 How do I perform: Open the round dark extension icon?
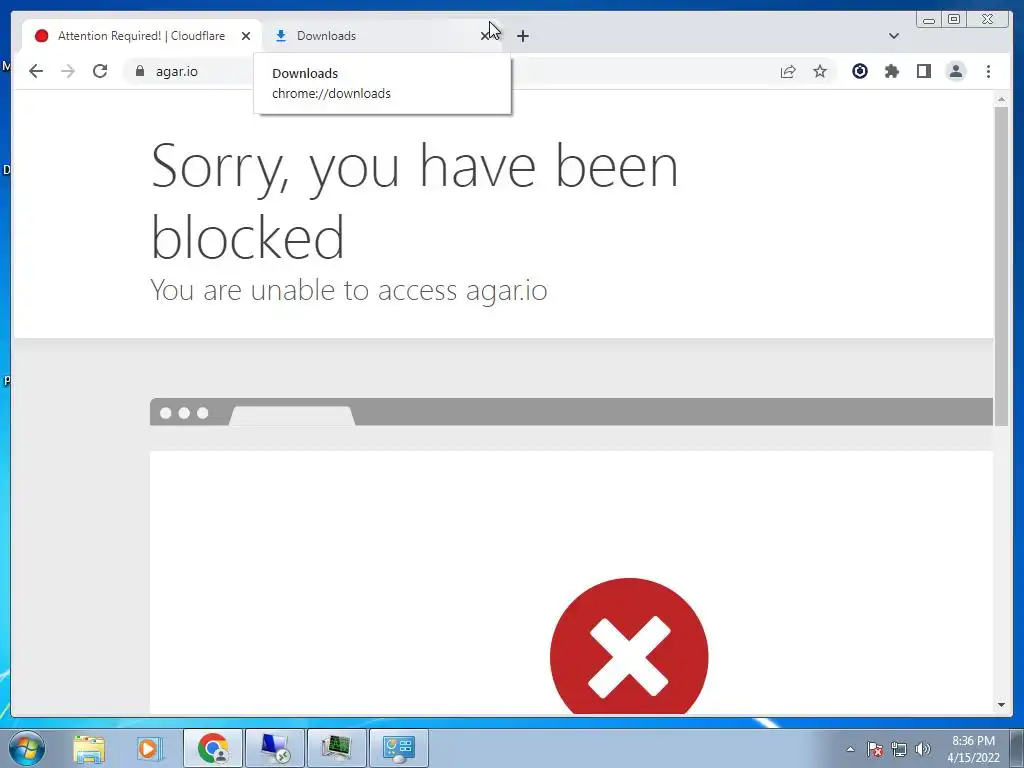point(860,71)
